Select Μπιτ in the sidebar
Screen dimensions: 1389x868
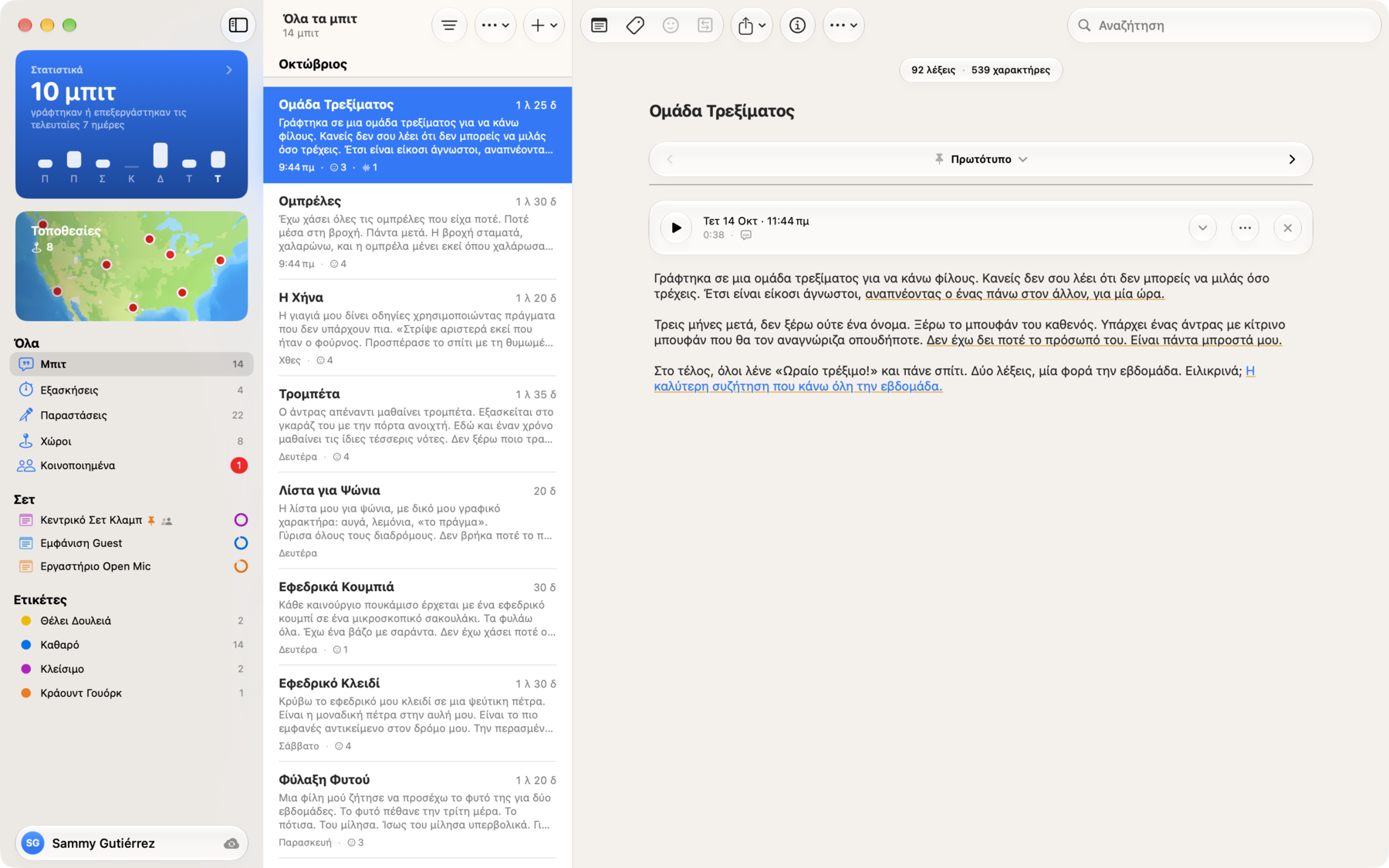[131, 364]
